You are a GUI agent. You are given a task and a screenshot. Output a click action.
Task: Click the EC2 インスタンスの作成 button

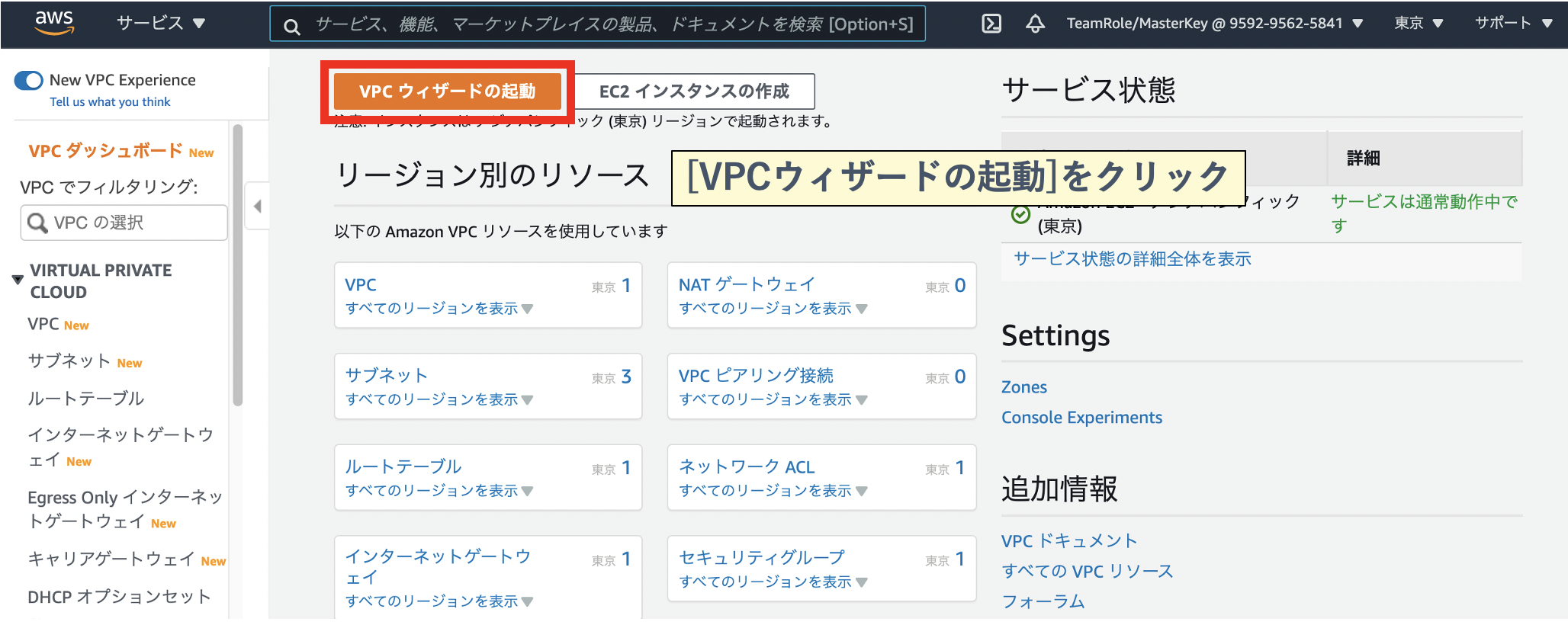(x=694, y=91)
